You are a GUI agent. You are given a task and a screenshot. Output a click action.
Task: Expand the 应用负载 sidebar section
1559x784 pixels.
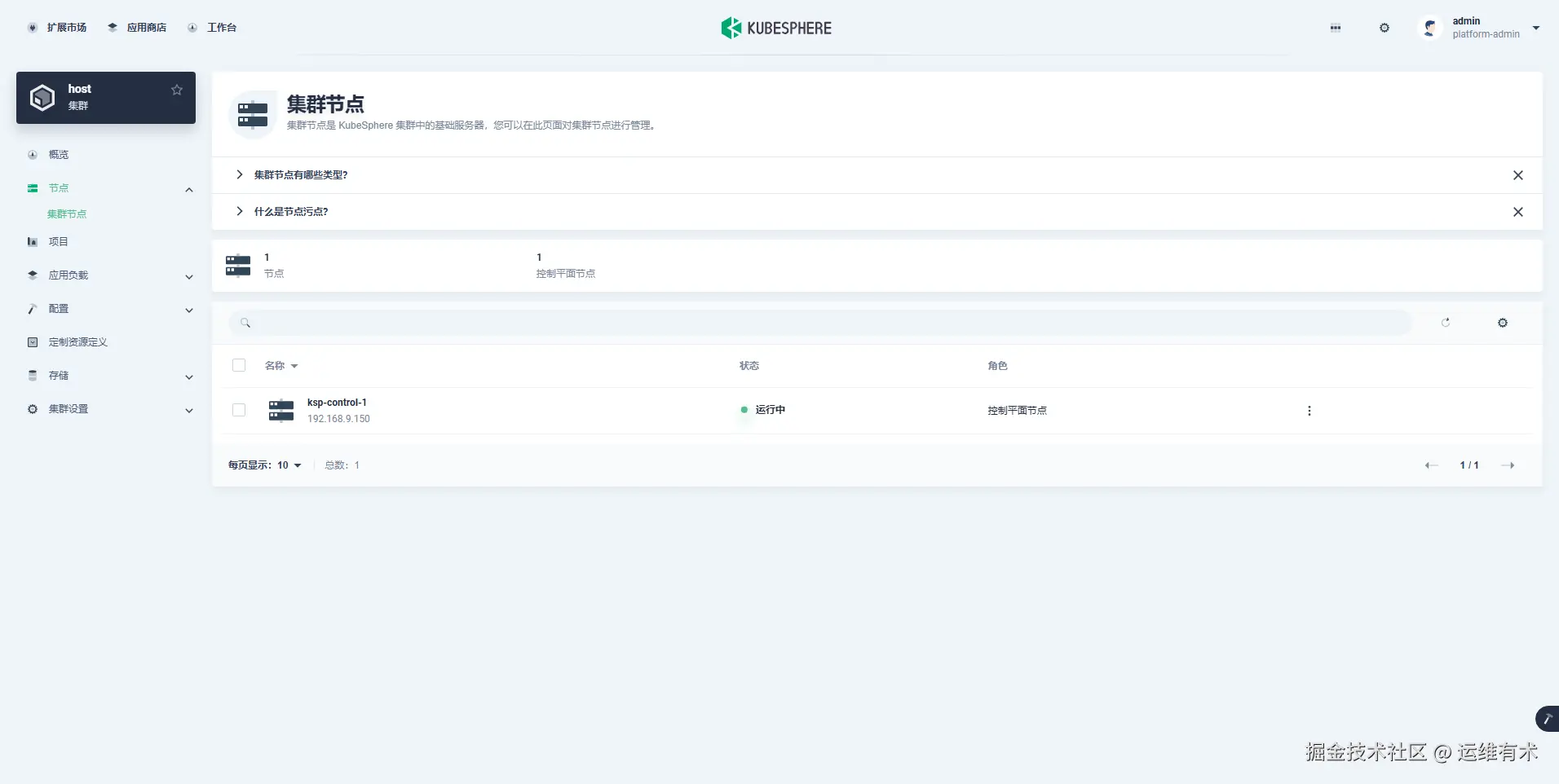pyautogui.click(x=110, y=275)
